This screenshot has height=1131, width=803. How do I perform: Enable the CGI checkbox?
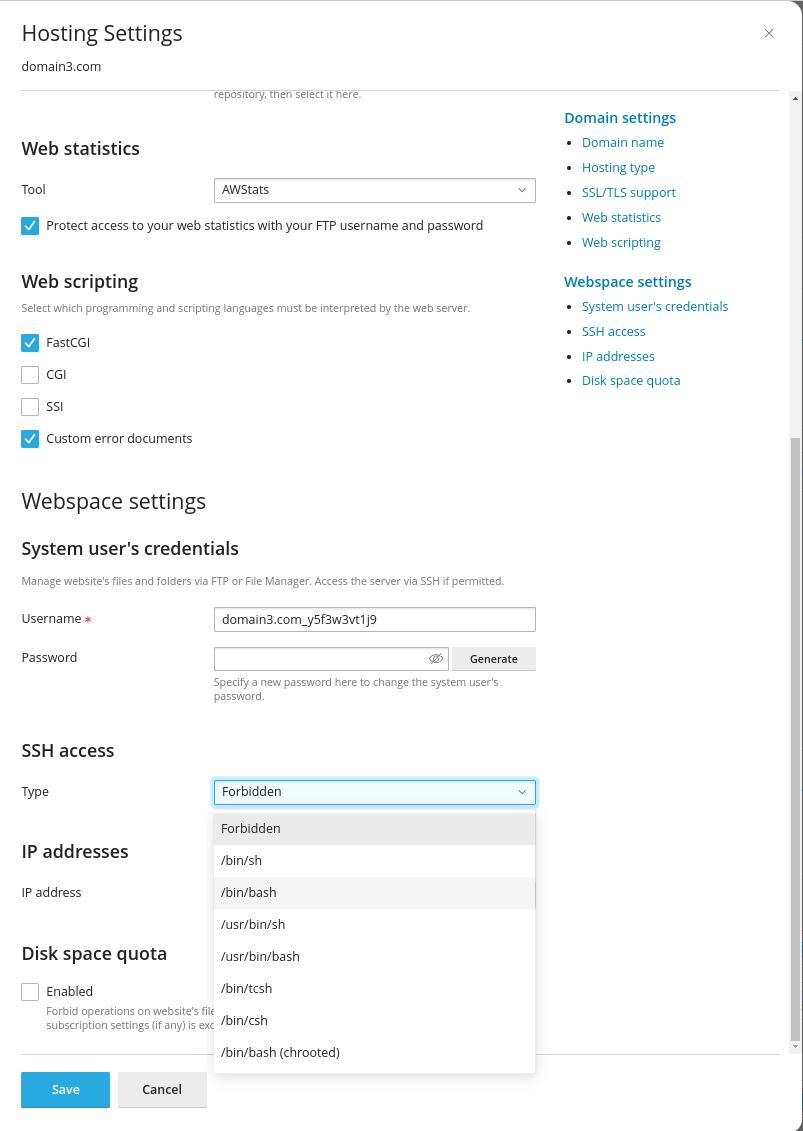click(30, 374)
